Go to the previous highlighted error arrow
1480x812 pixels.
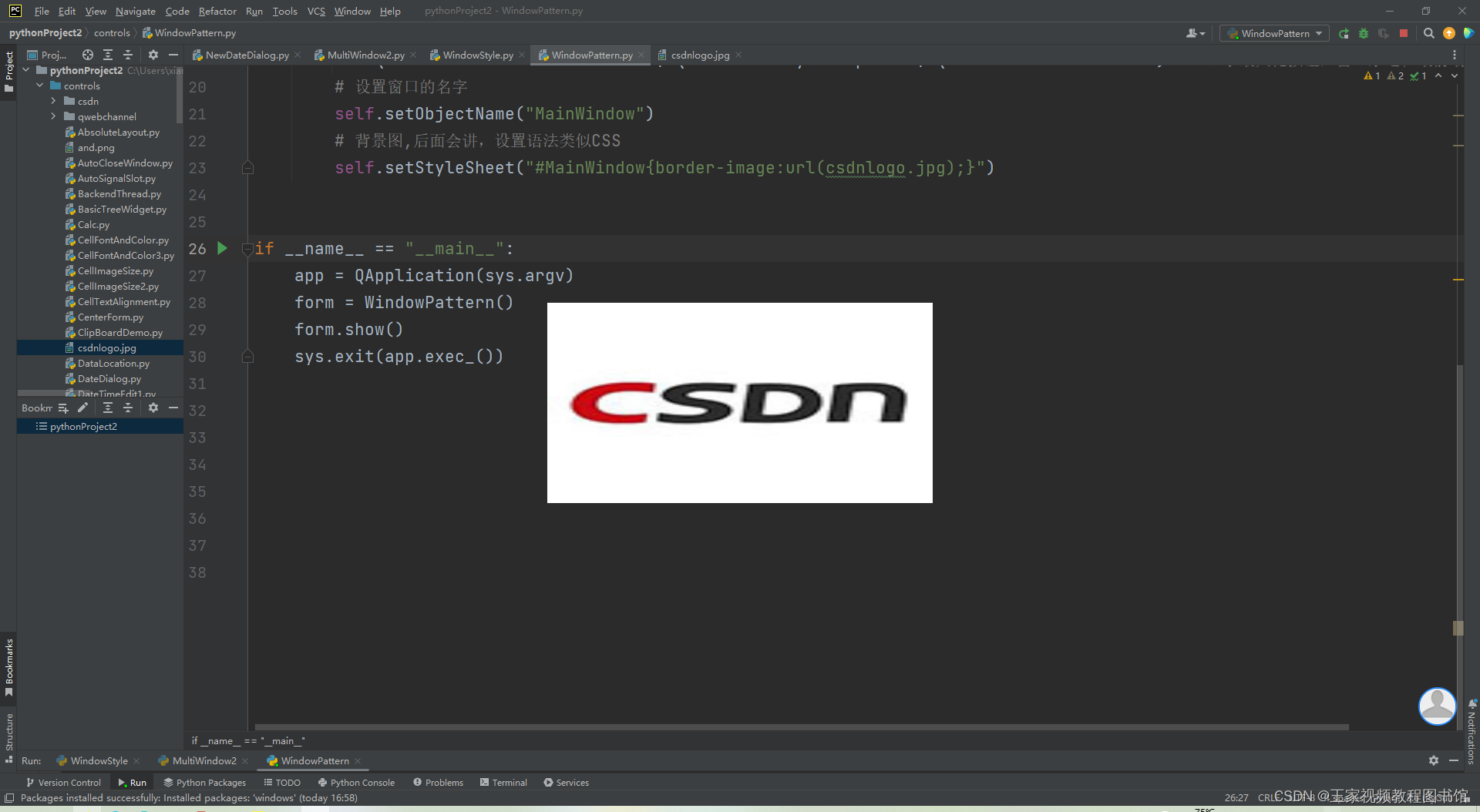[1438, 75]
